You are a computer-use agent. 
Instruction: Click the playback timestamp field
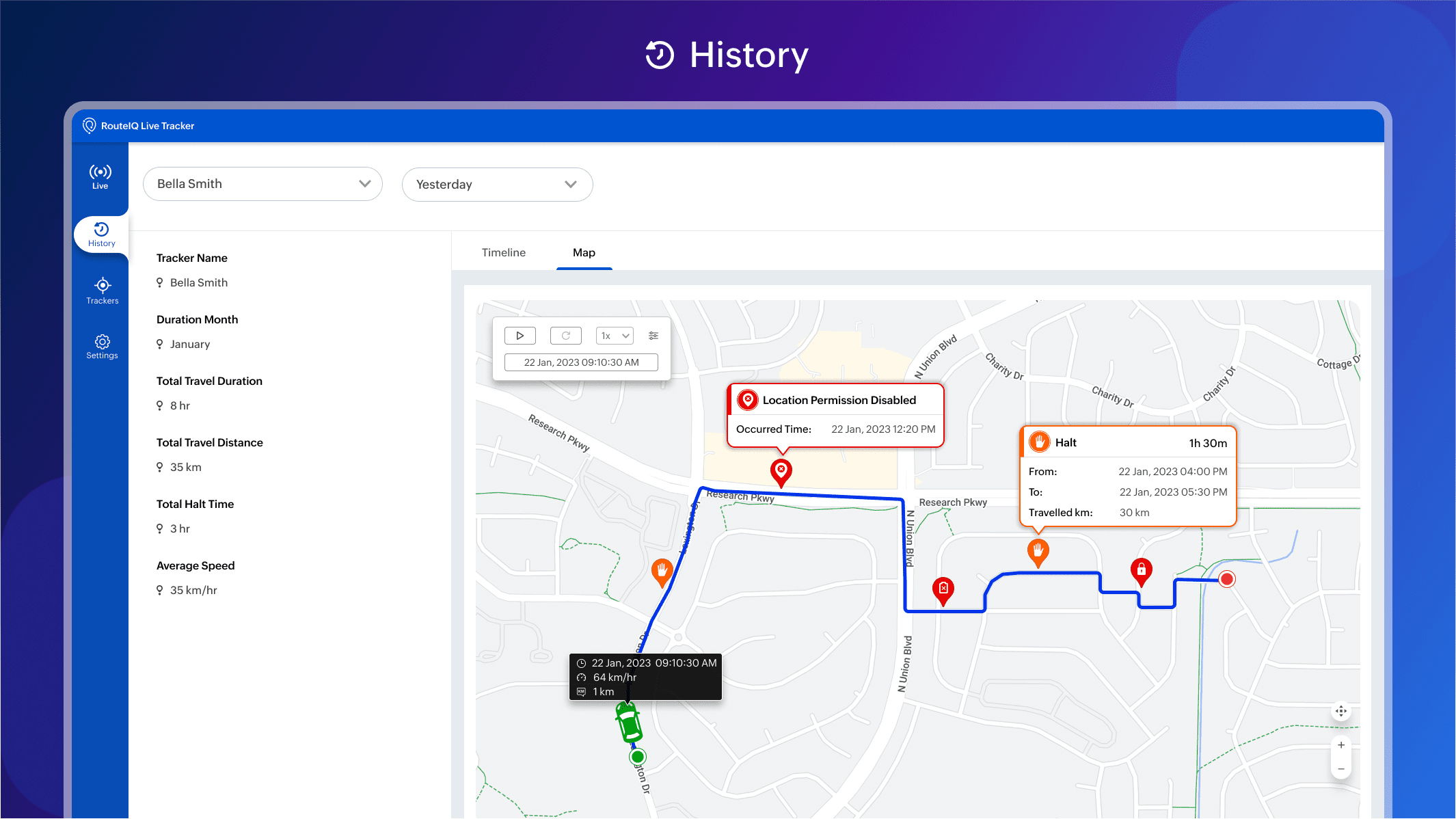point(581,362)
